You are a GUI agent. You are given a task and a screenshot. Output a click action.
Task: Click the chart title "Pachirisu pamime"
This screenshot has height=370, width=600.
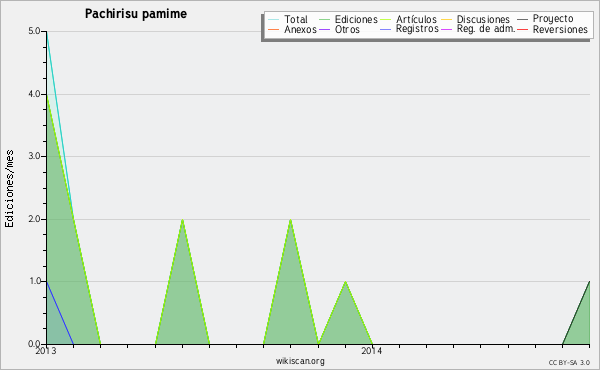[x=136, y=14]
